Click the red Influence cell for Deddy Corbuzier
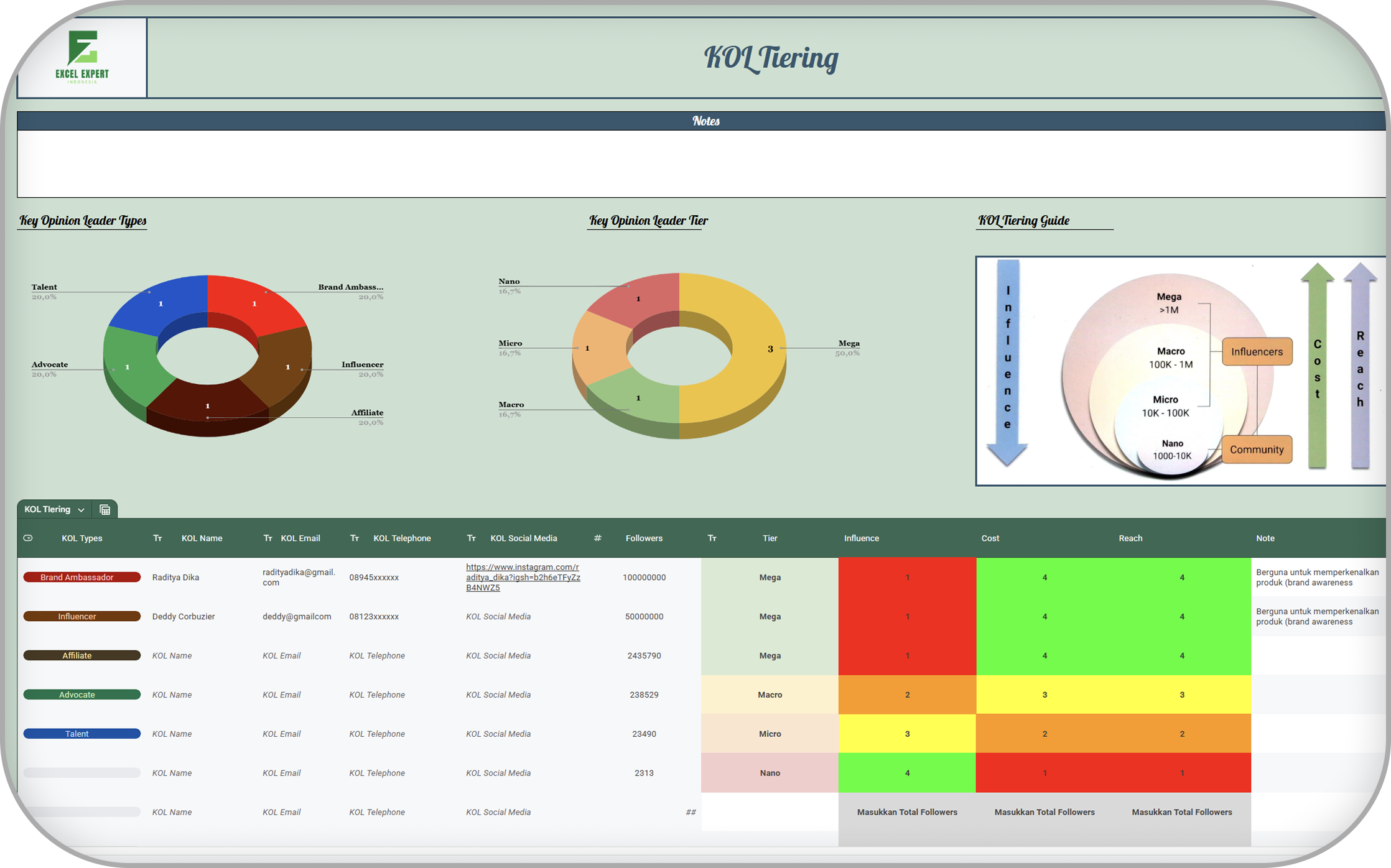 tap(907, 616)
